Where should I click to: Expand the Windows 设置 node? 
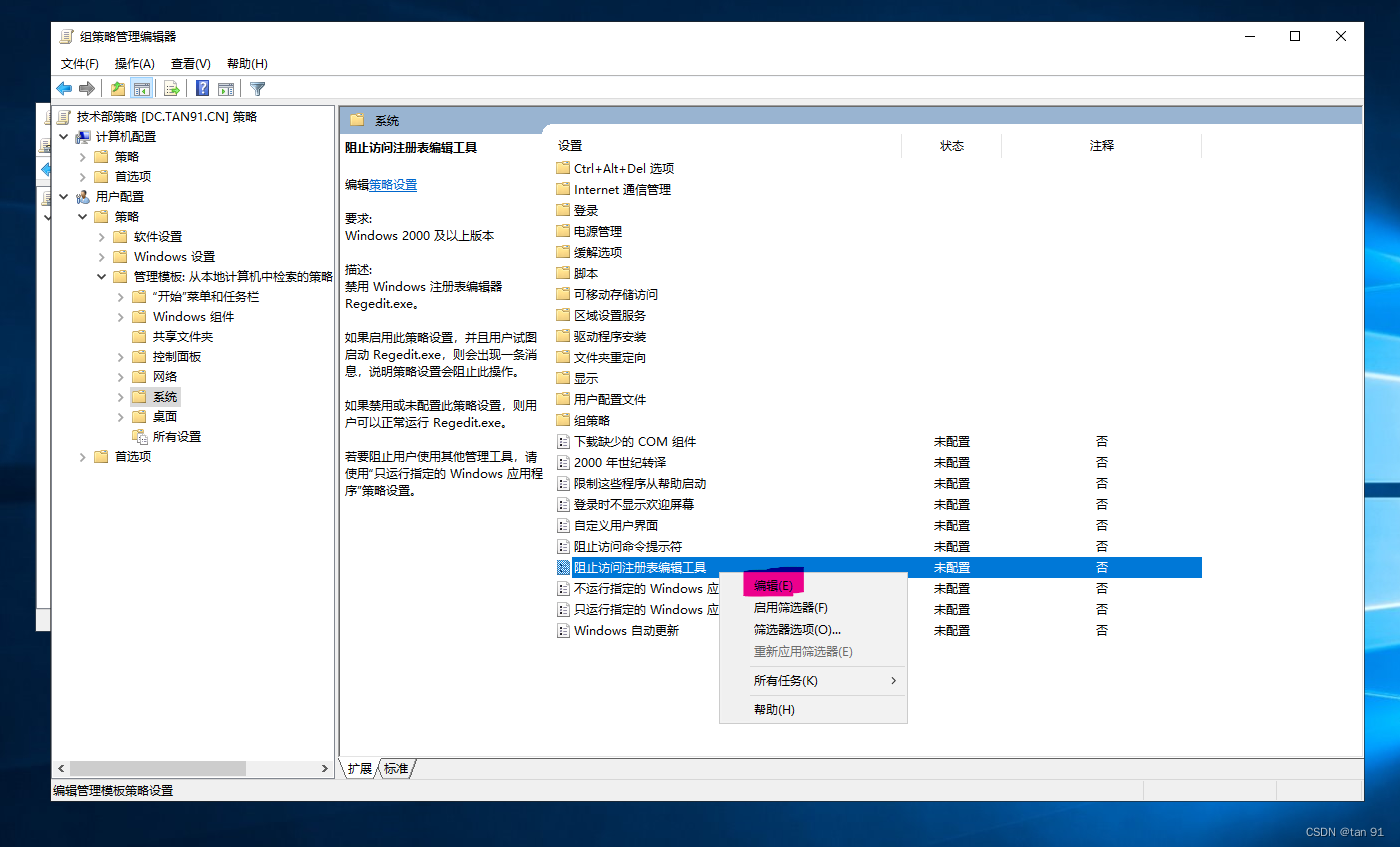(102, 256)
